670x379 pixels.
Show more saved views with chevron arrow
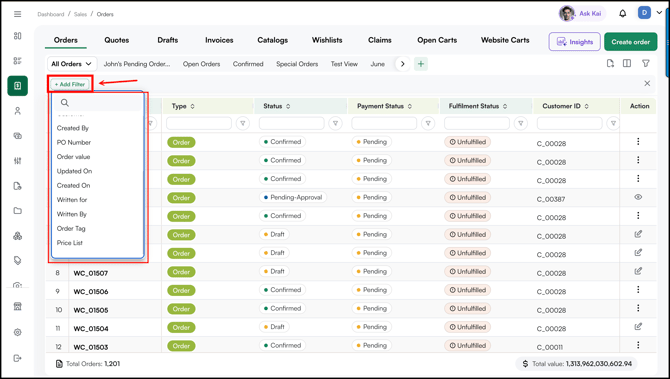403,64
